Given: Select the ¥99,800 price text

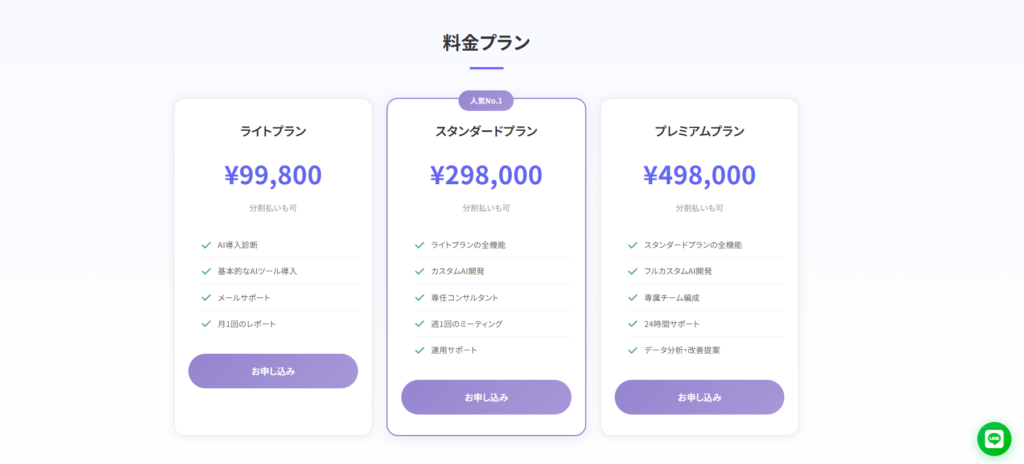Looking at the screenshot, I should click(273, 175).
